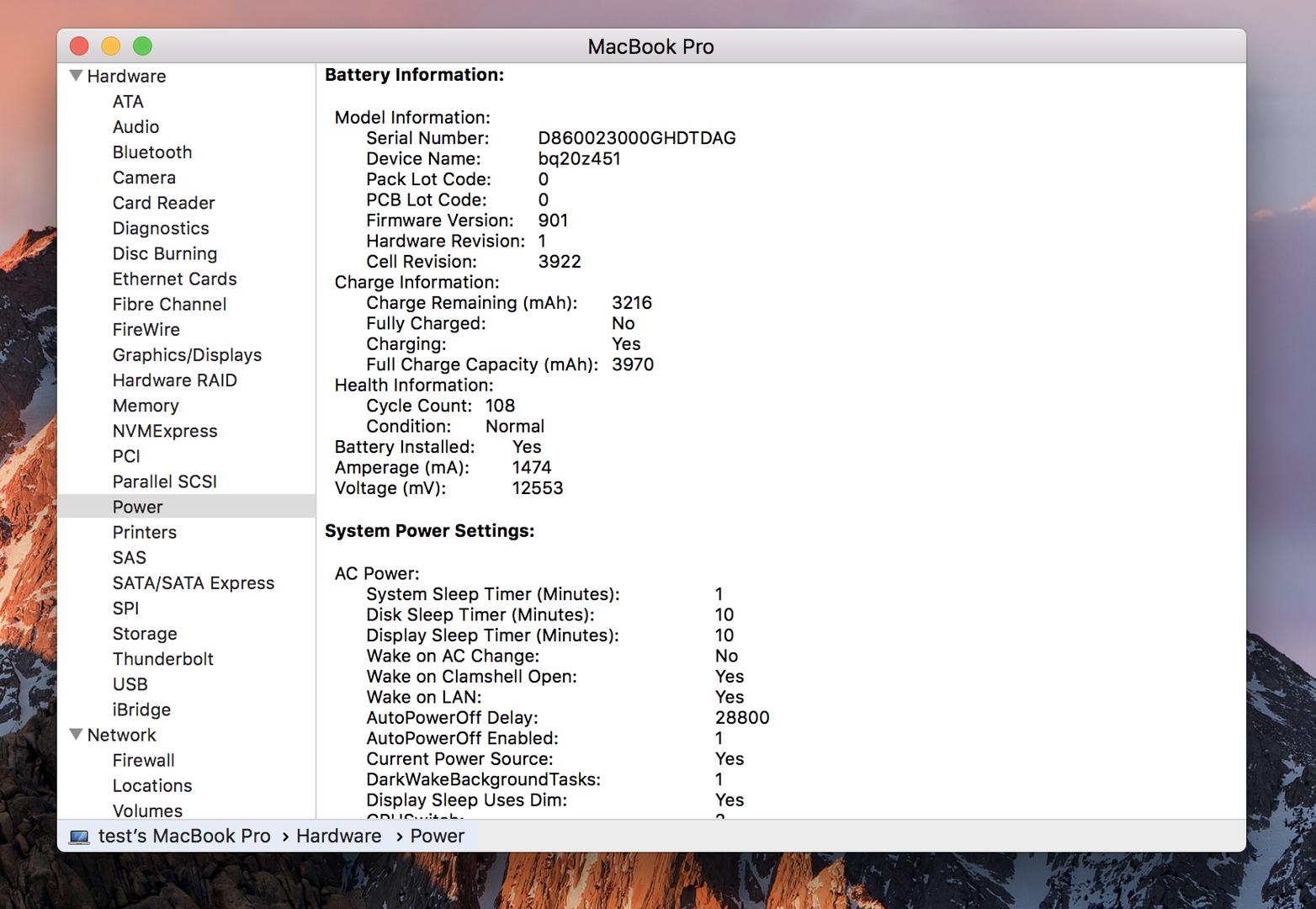Click the Firmware Version value 901
This screenshot has width=1316, height=909.
click(x=553, y=221)
